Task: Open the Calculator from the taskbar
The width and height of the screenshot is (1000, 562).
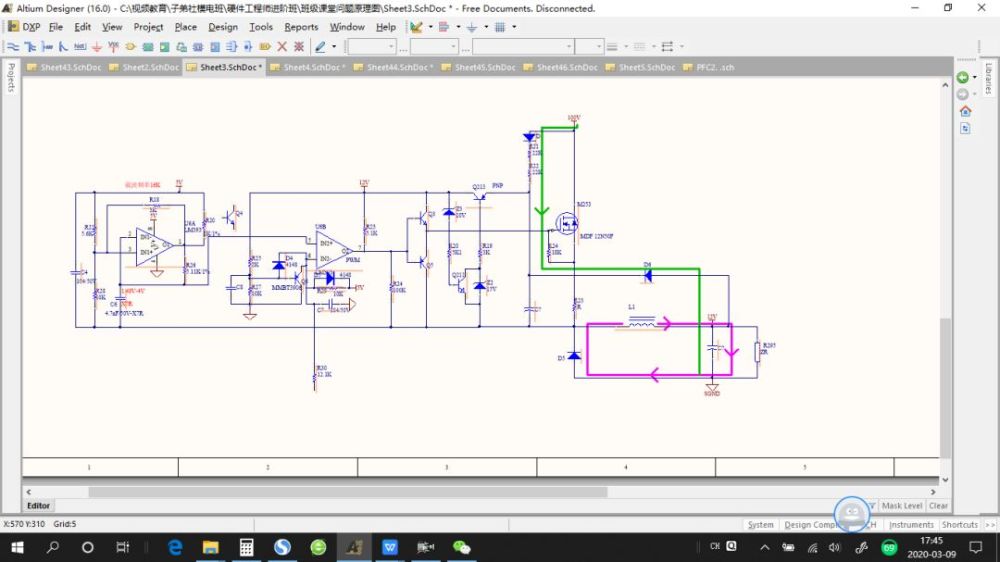Action: coord(246,547)
